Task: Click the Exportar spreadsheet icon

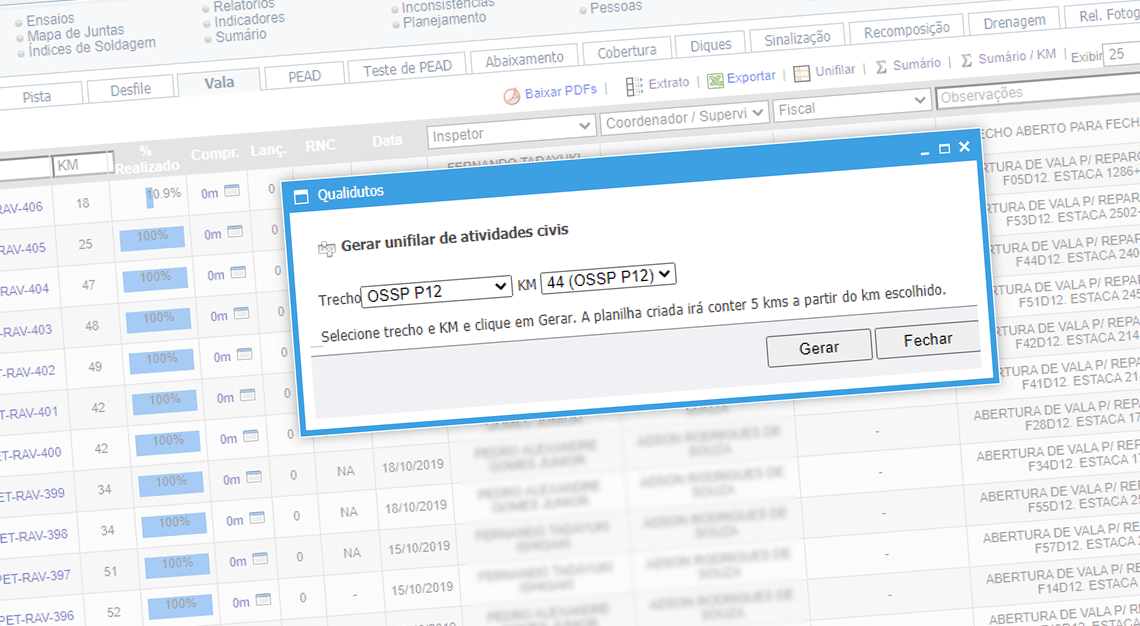Action: coord(715,80)
